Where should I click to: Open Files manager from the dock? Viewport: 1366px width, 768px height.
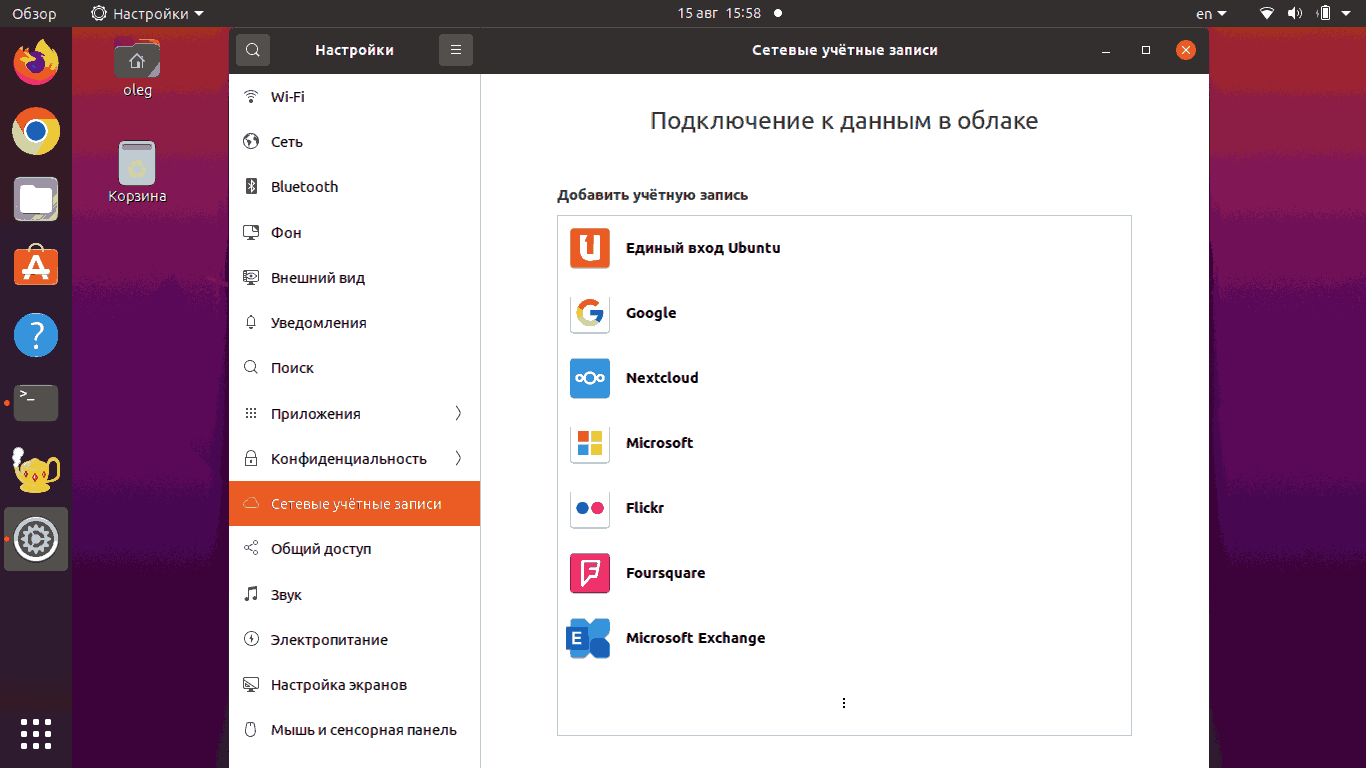36,199
